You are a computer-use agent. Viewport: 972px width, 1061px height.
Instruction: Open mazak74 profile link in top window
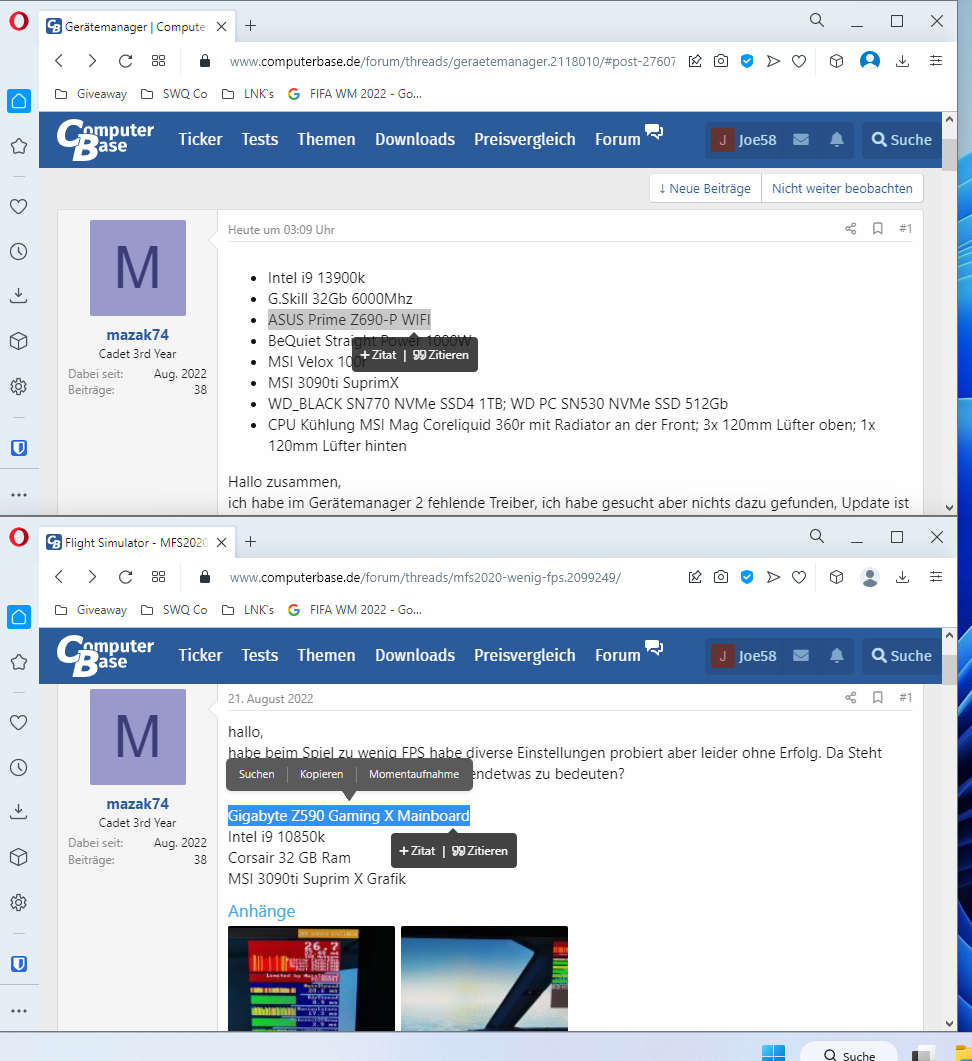click(137, 335)
